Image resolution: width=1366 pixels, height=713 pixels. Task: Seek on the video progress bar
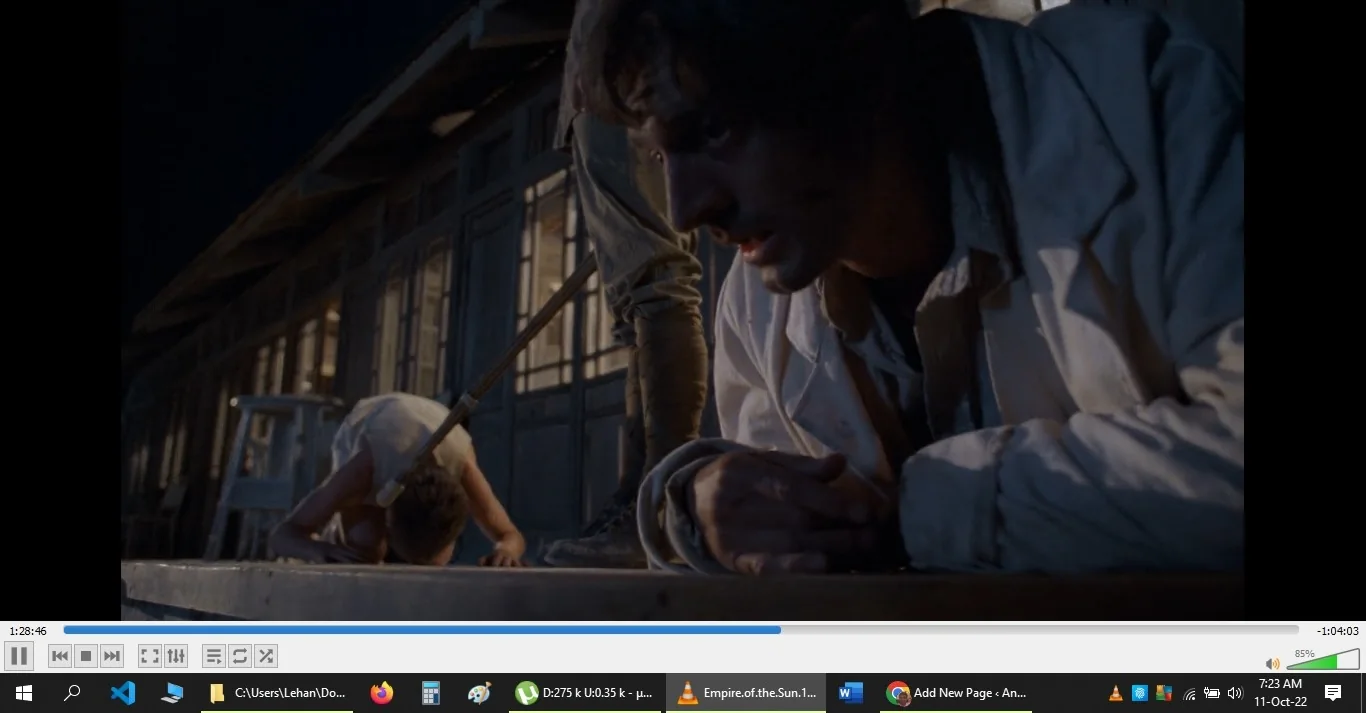(x=681, y=630)
